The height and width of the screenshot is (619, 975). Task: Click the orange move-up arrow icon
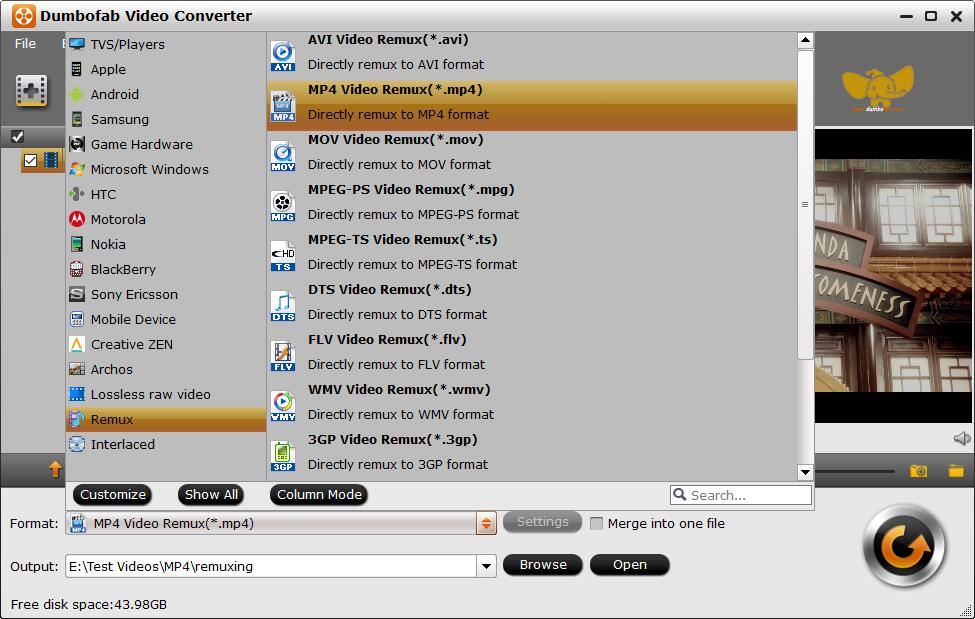[55, 469]
